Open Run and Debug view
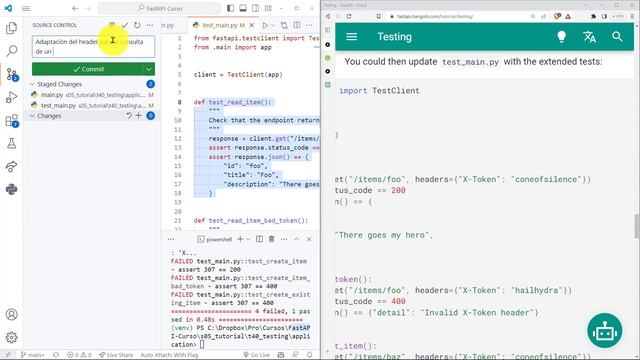640x360 pixels. [11, 97]
